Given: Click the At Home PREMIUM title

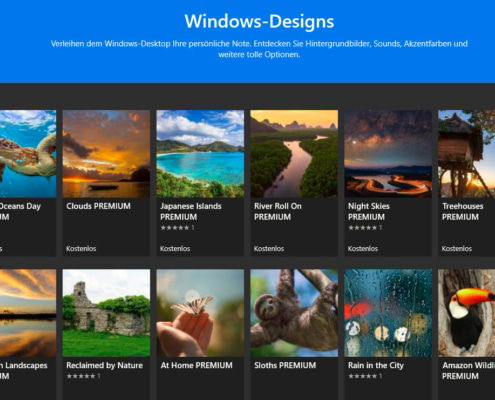Looking at the screenshot, I should click(196, 365).
